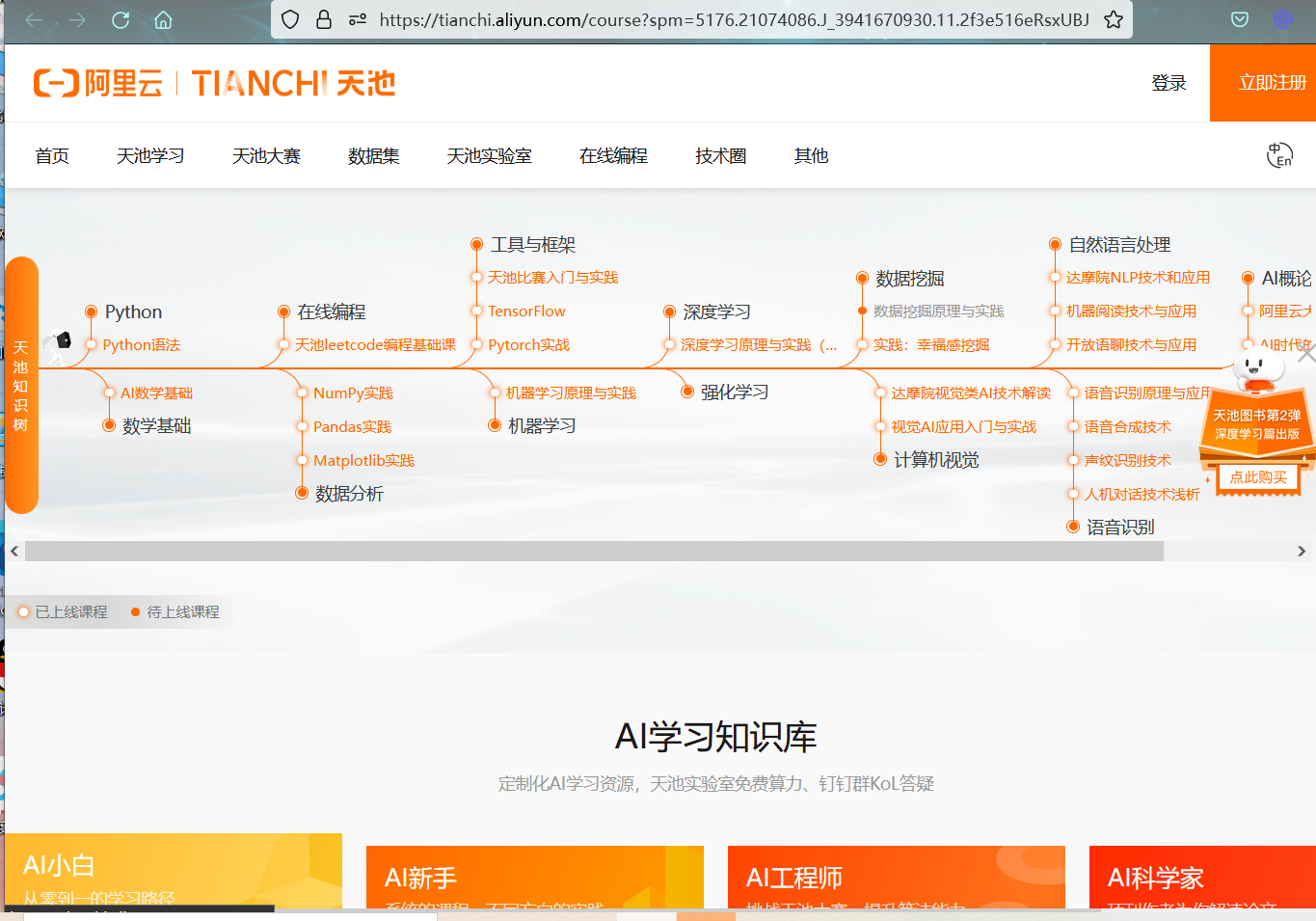
Task: Open 机器学习原理与实践 course
Action: click(x=571, y=393)
